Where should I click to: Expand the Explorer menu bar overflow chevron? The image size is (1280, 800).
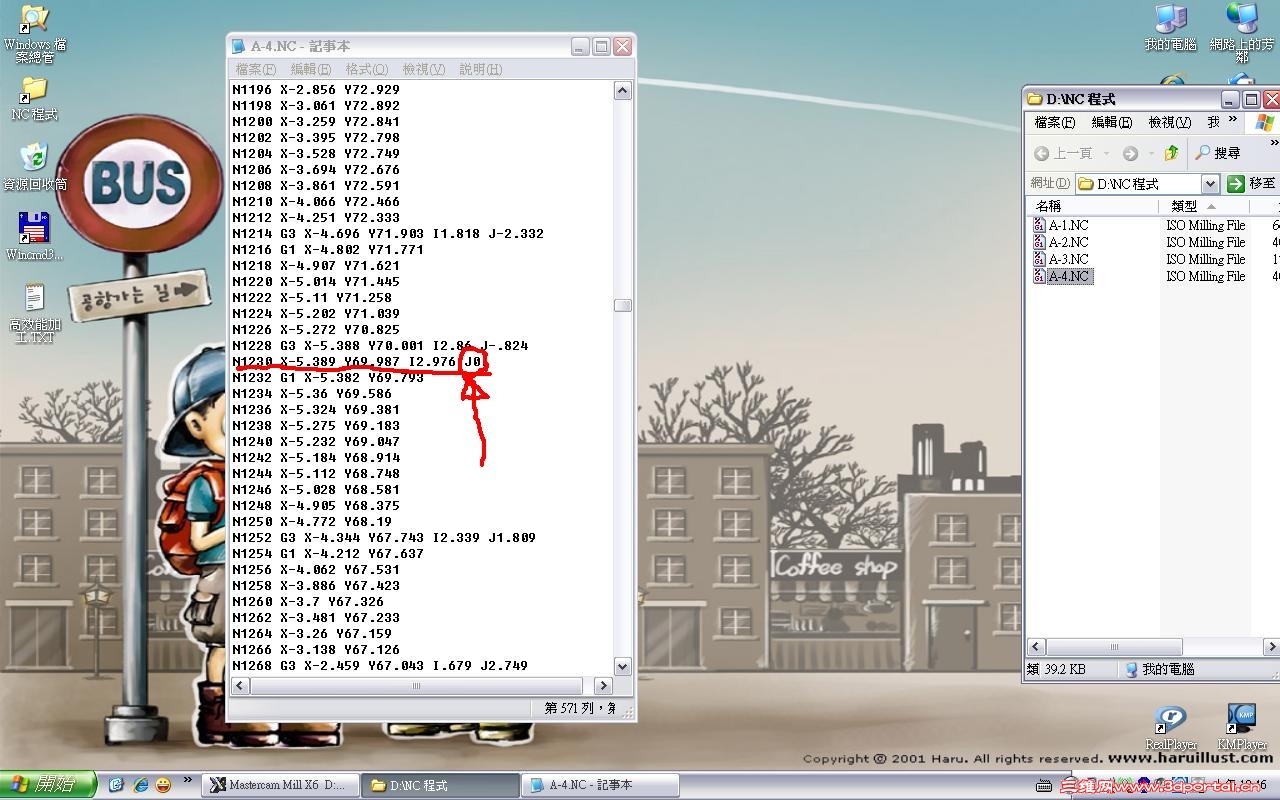point(1233,120)
